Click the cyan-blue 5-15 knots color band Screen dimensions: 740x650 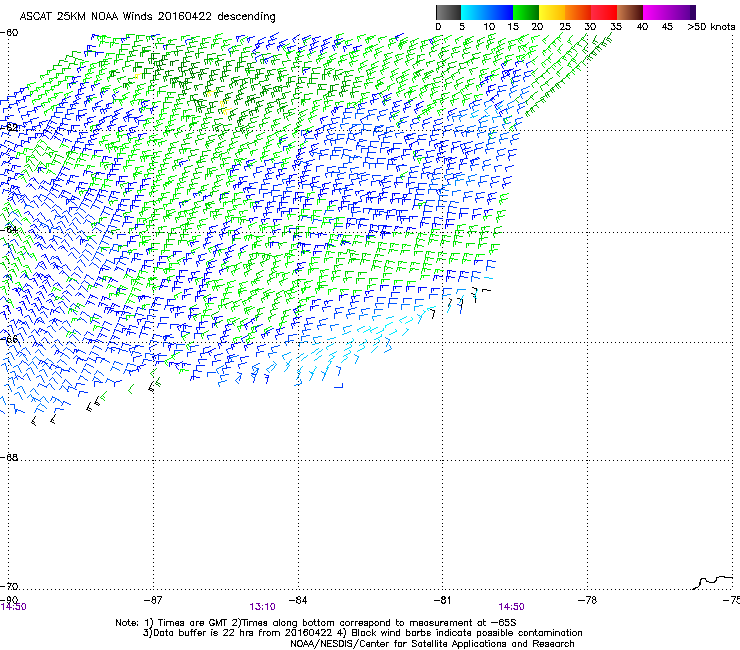coord(487,12)
